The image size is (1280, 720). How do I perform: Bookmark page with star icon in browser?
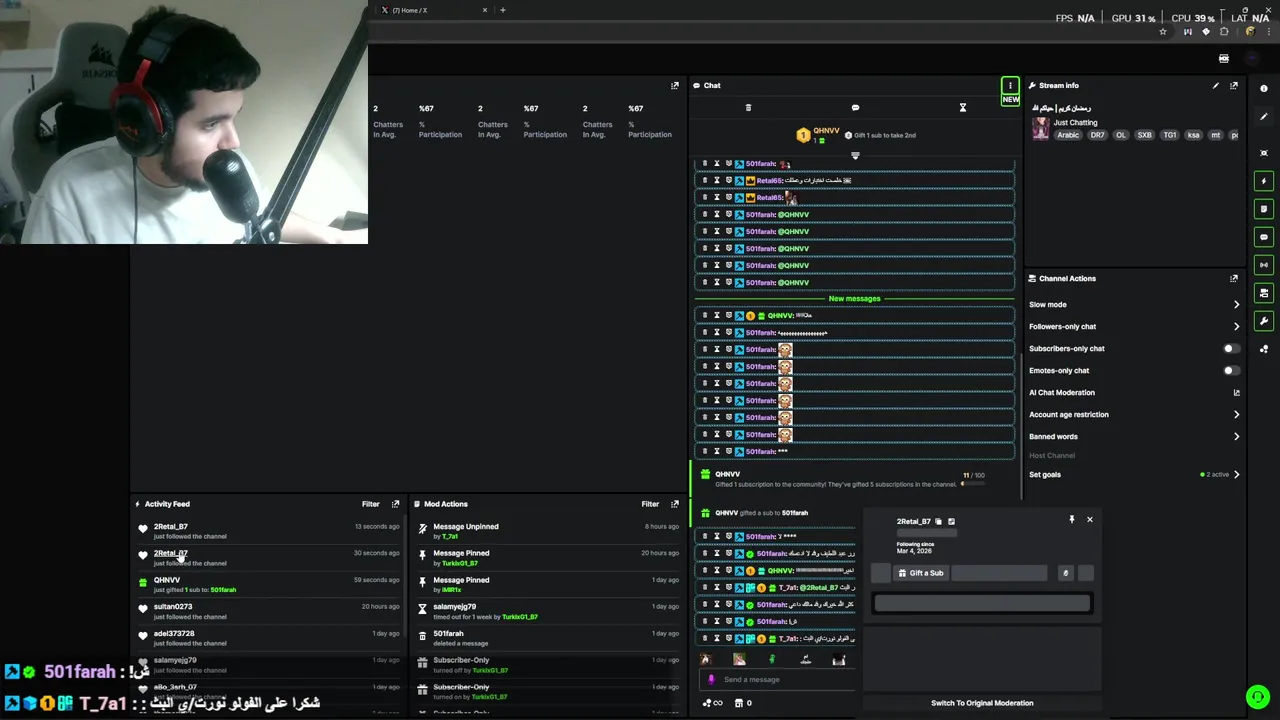(x=1162, y=32)
